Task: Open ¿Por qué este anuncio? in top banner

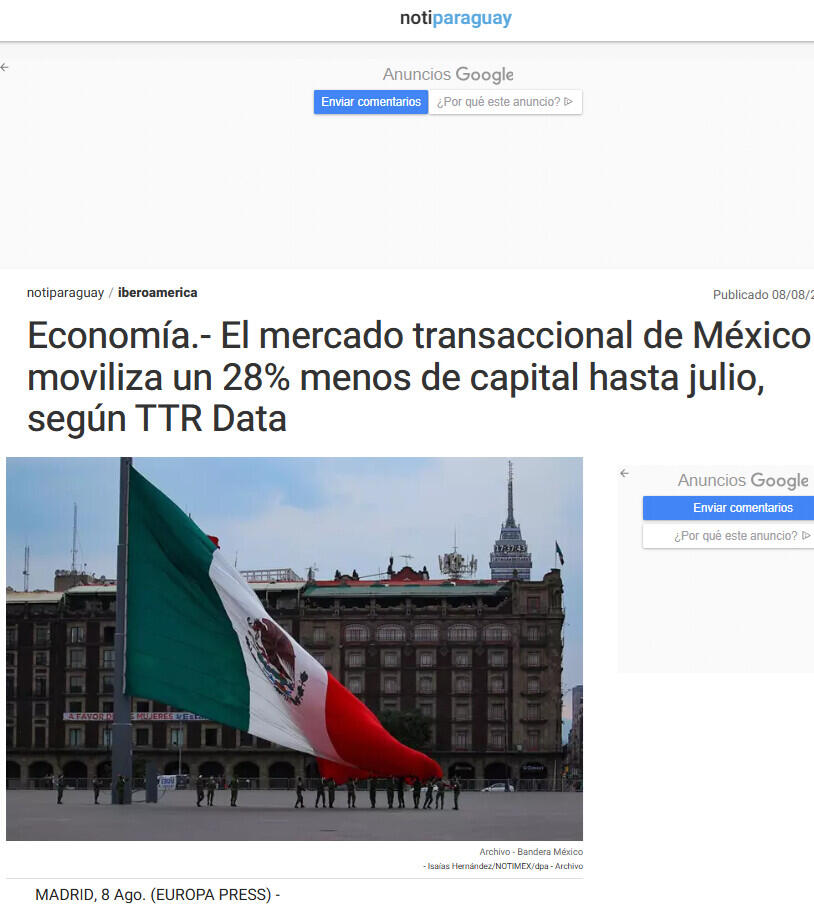Action: pyautogui.click(x=498, y=102)
